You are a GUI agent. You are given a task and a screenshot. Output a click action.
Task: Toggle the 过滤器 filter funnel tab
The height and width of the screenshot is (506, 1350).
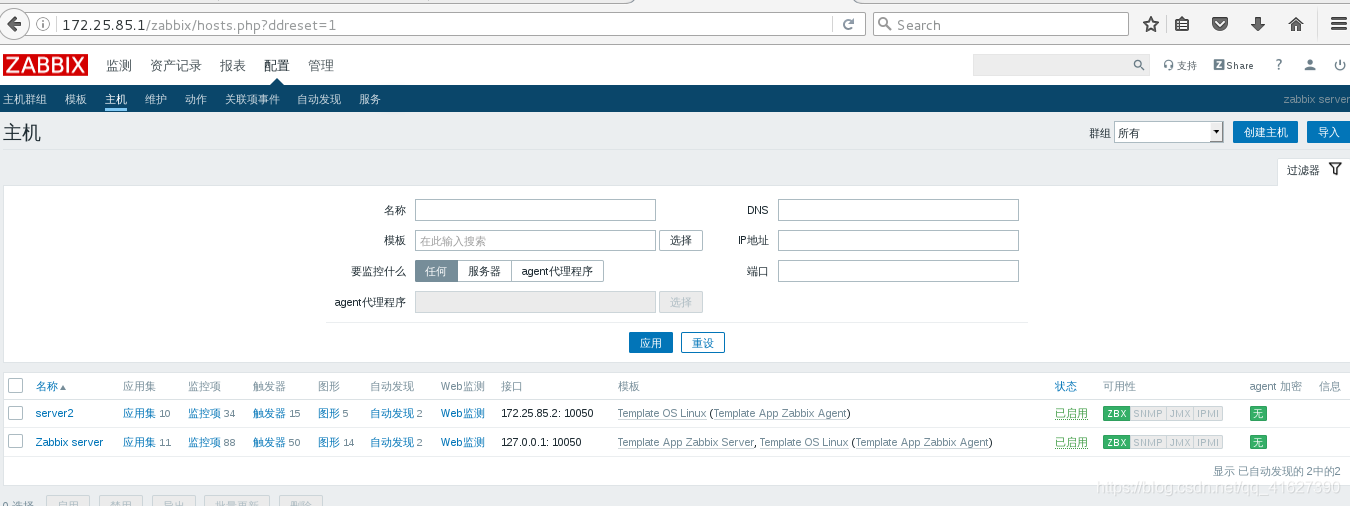[1314, 170]
